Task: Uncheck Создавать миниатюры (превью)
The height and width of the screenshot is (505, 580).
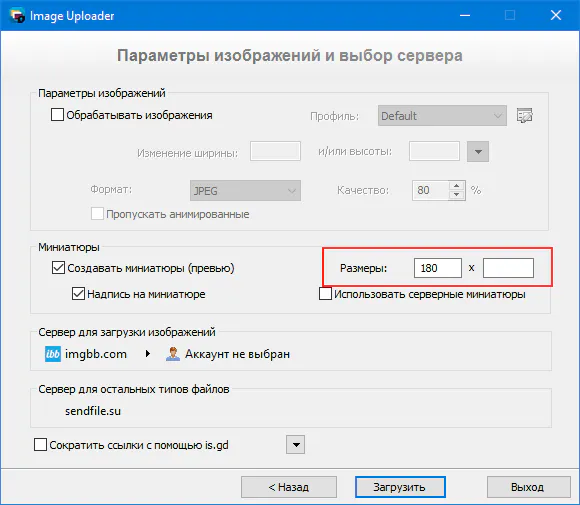Action: pos(58,267)
